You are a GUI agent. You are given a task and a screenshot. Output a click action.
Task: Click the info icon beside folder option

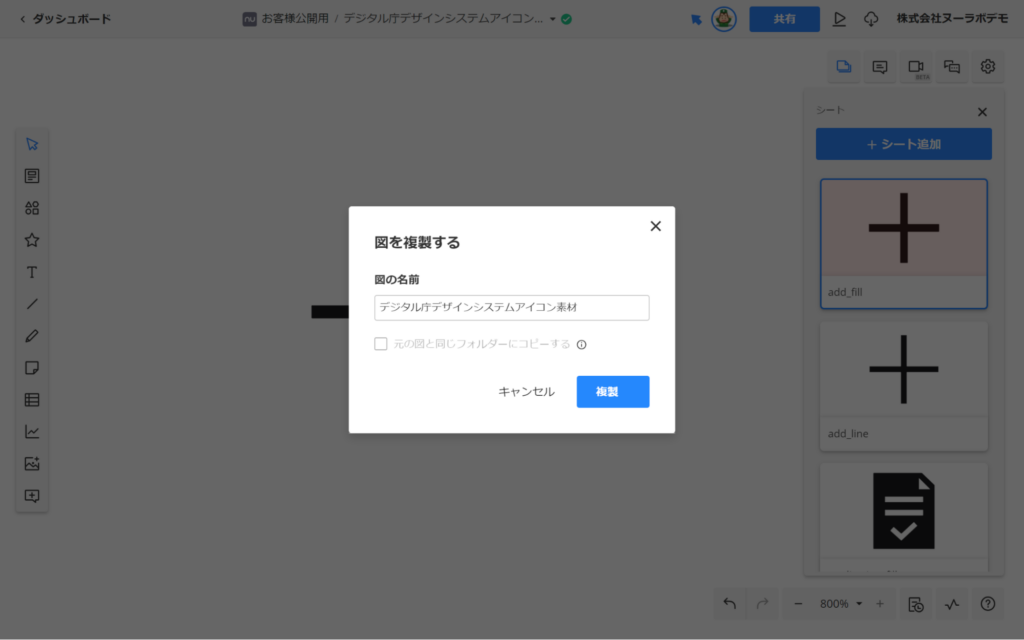coord(581,345)
